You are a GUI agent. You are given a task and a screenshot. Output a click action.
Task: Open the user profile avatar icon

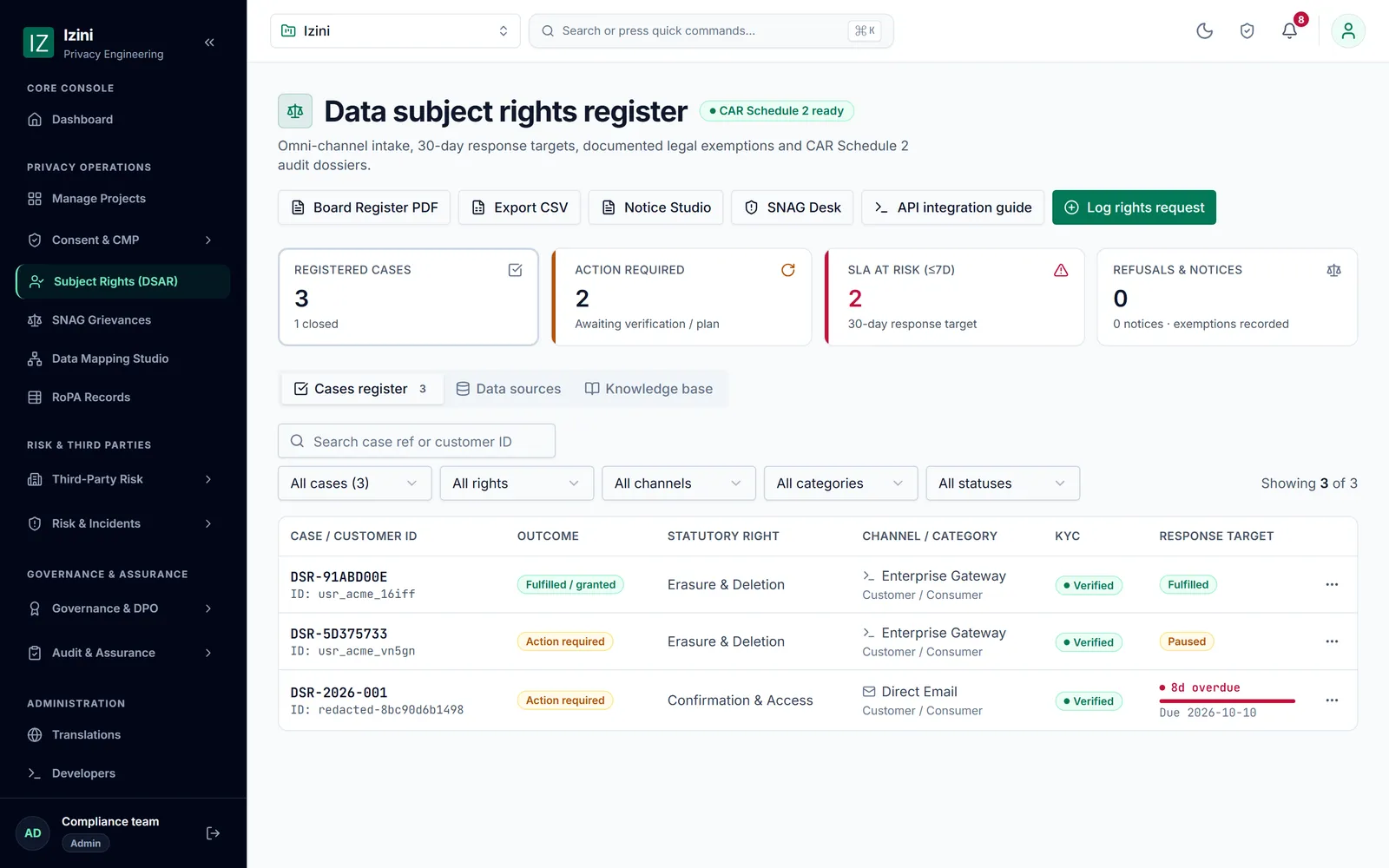(x=1348, y=31)
